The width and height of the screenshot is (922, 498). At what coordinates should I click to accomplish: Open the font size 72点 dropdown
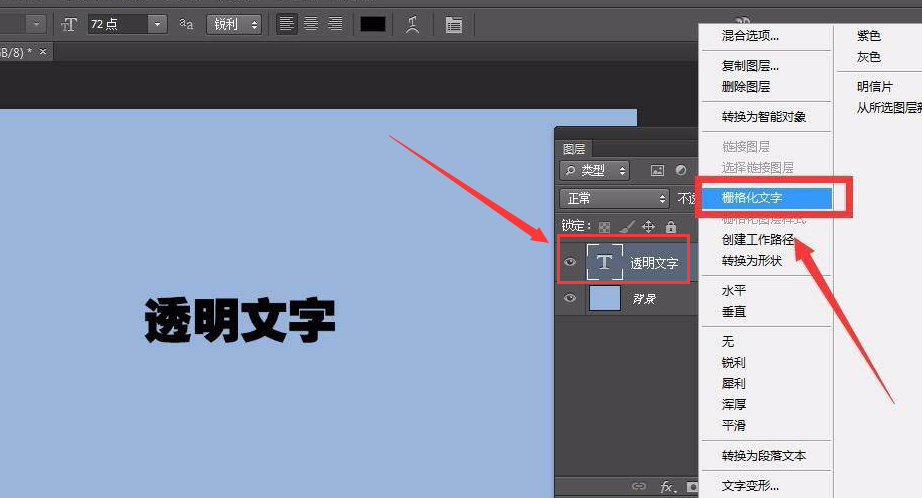pyautogui.click(x=157, y=24)
